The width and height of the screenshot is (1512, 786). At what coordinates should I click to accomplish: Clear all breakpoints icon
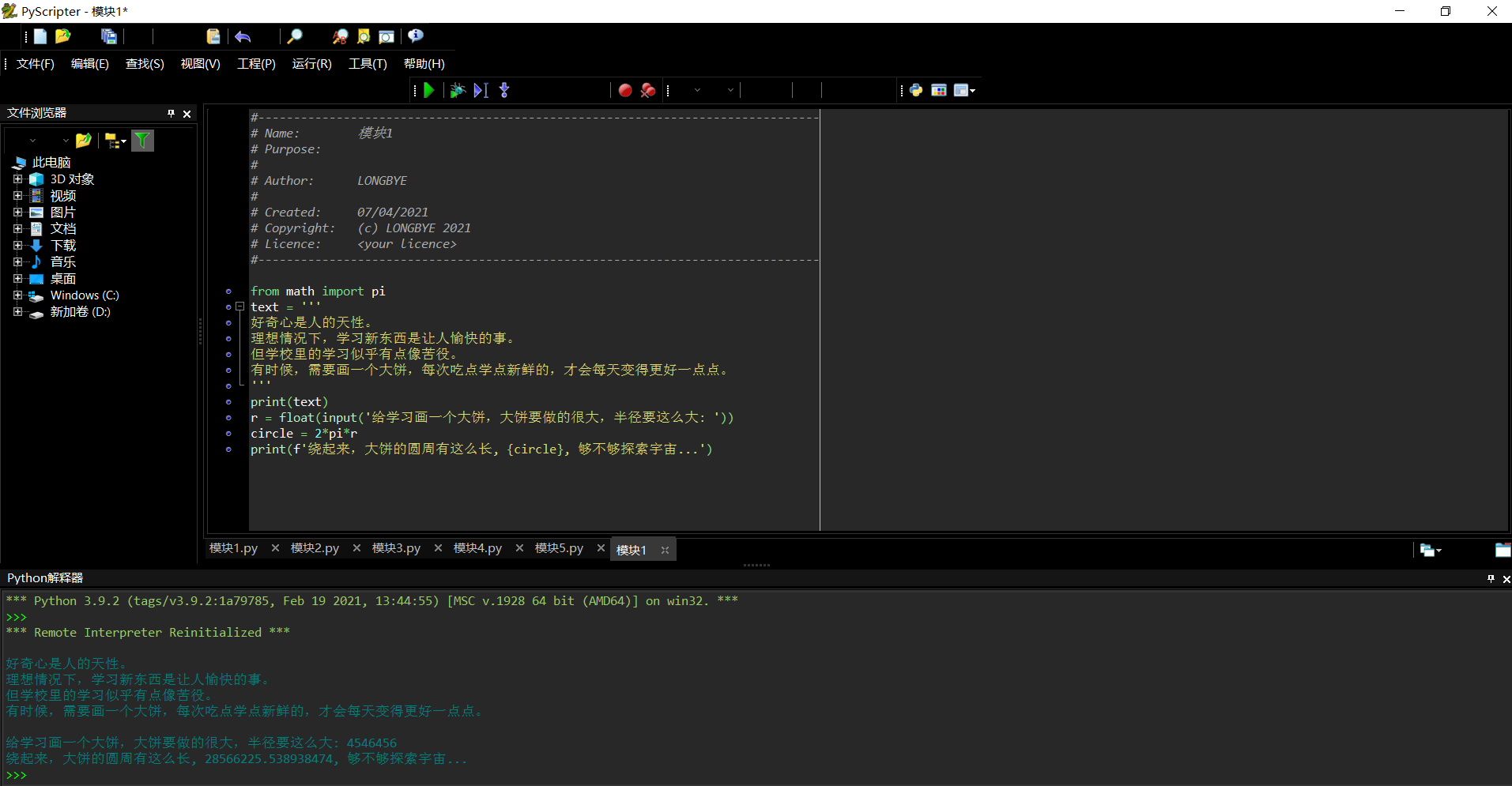tap(648, 90)
